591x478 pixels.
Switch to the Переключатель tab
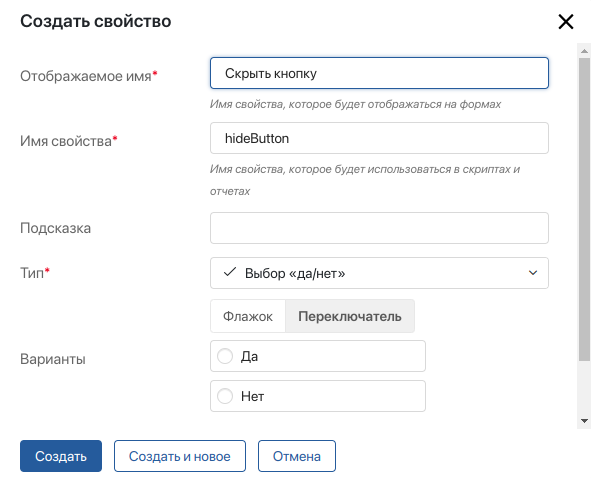point(350,316)
